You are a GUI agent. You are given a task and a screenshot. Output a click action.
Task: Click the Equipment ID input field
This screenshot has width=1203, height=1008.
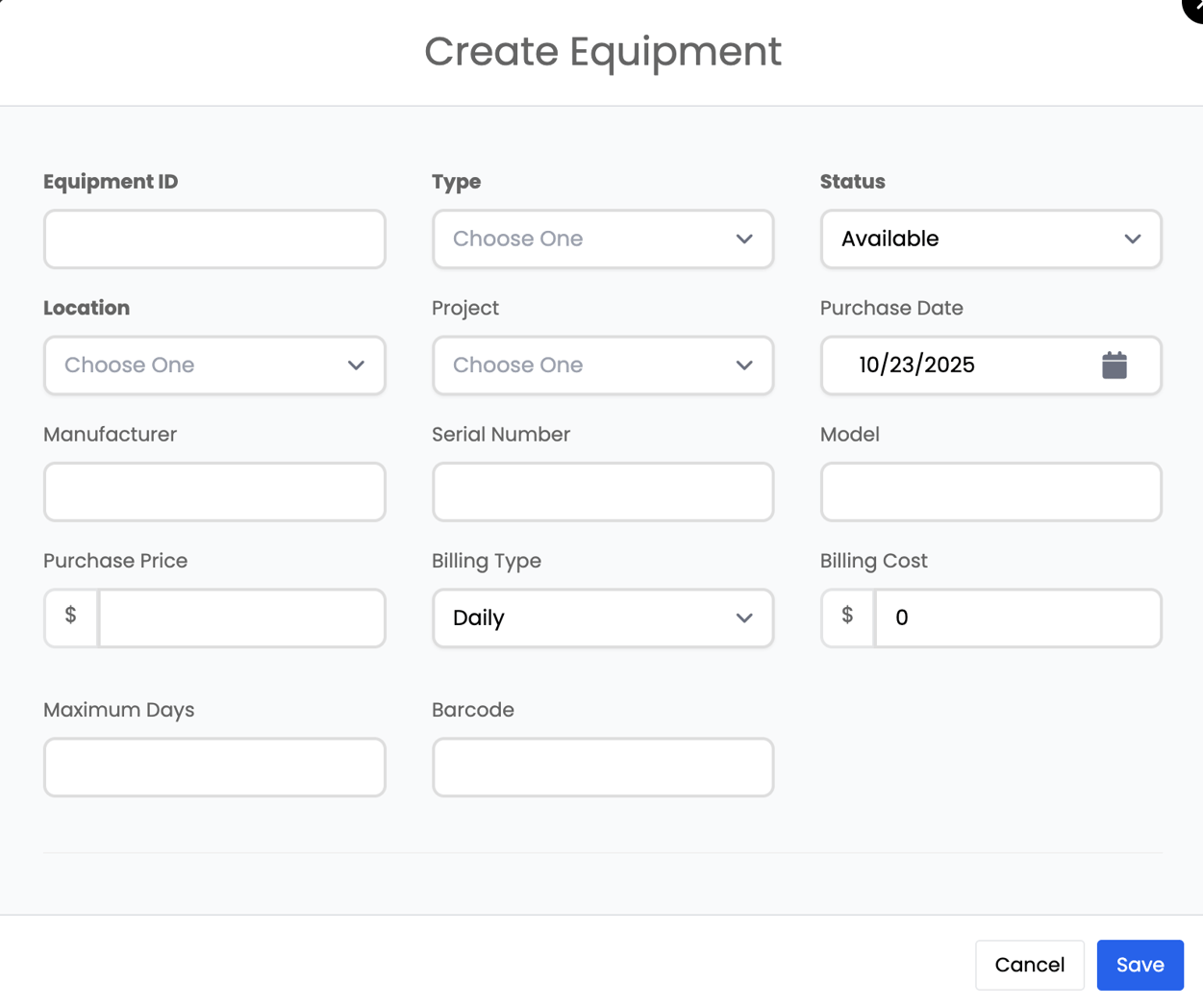click(214, 239)
